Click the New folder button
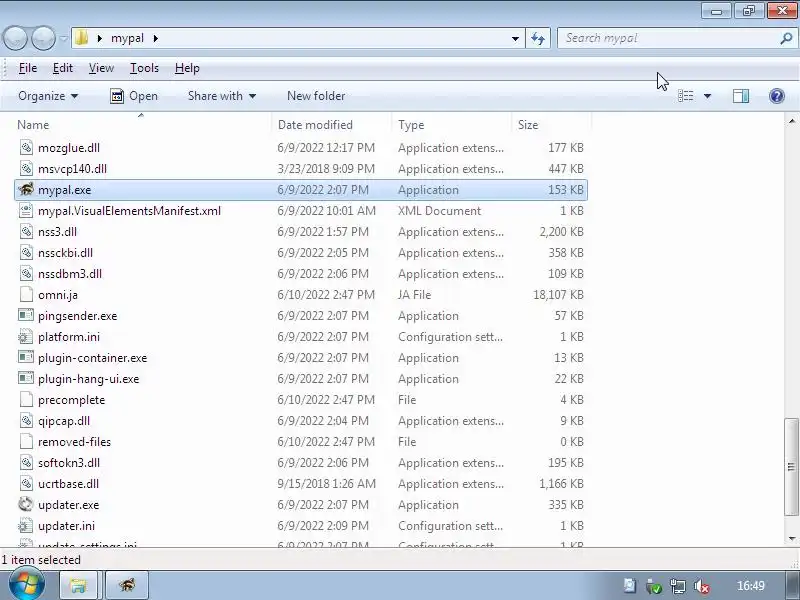 316,96
